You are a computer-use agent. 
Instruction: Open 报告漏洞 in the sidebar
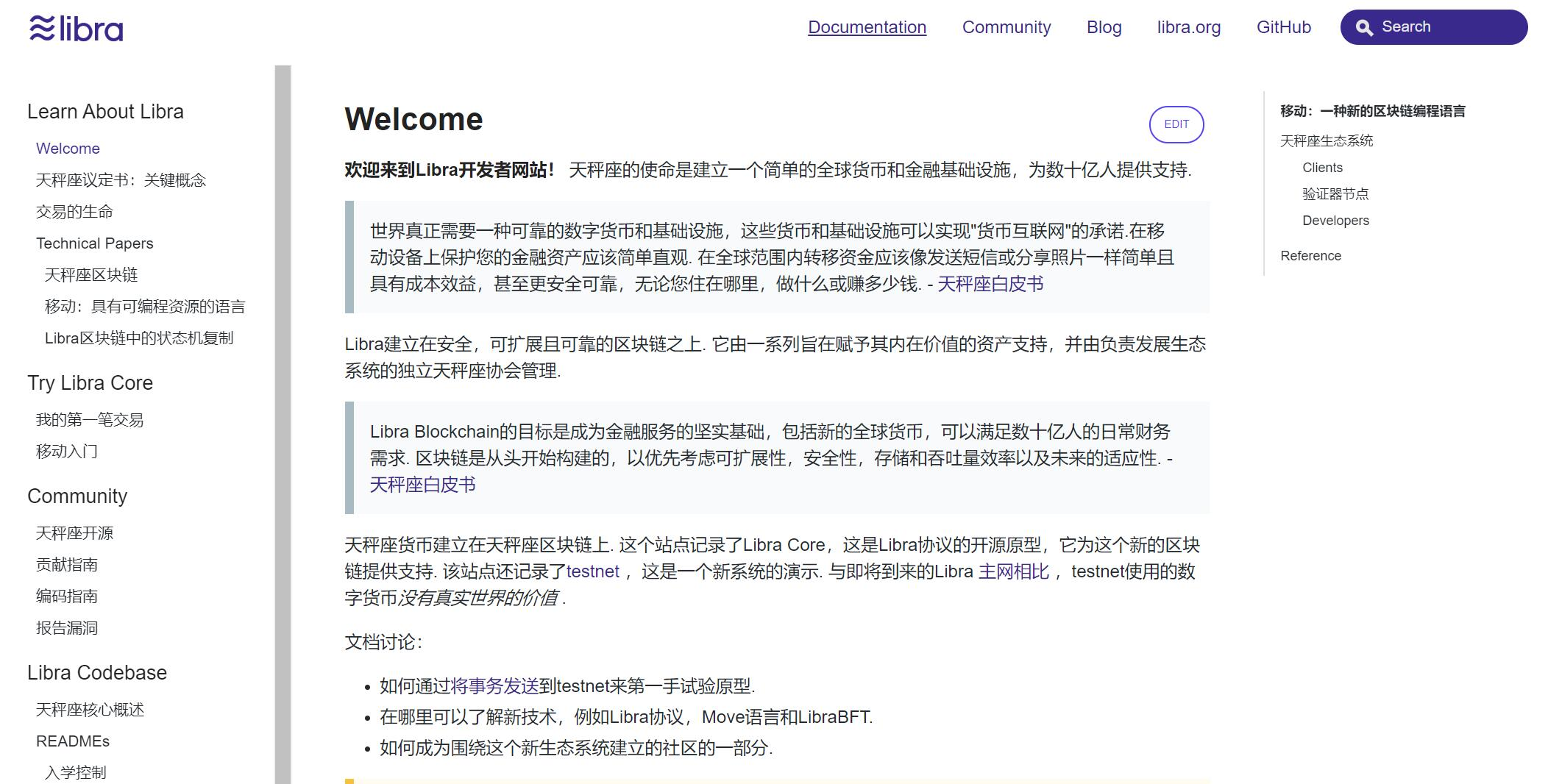[x=67, y=628]
